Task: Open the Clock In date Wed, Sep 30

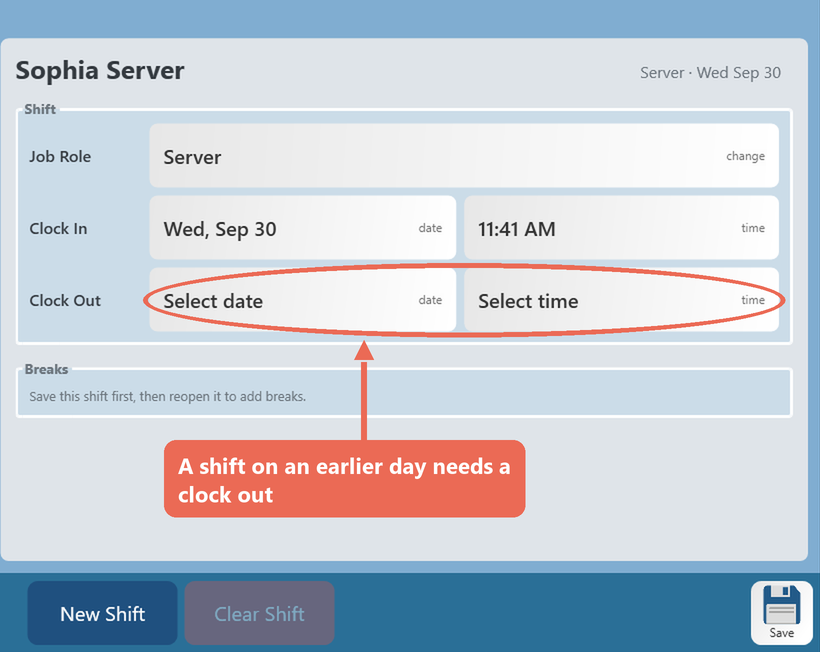Action: coord(303,228)
